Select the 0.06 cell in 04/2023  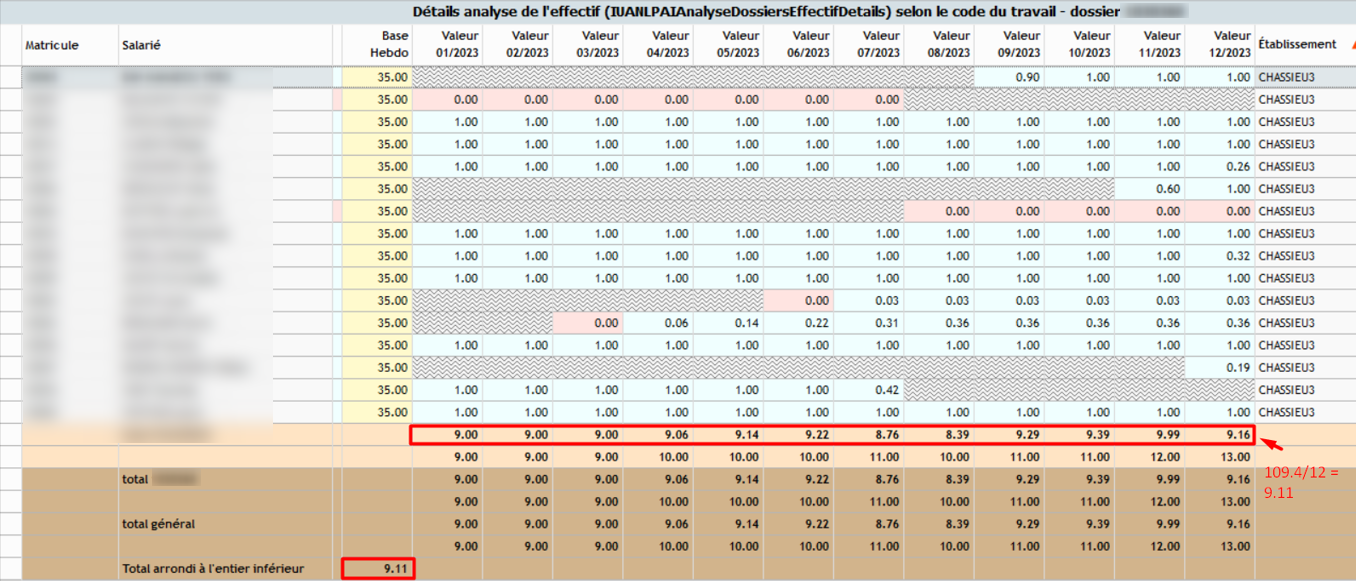coord(658,323)
